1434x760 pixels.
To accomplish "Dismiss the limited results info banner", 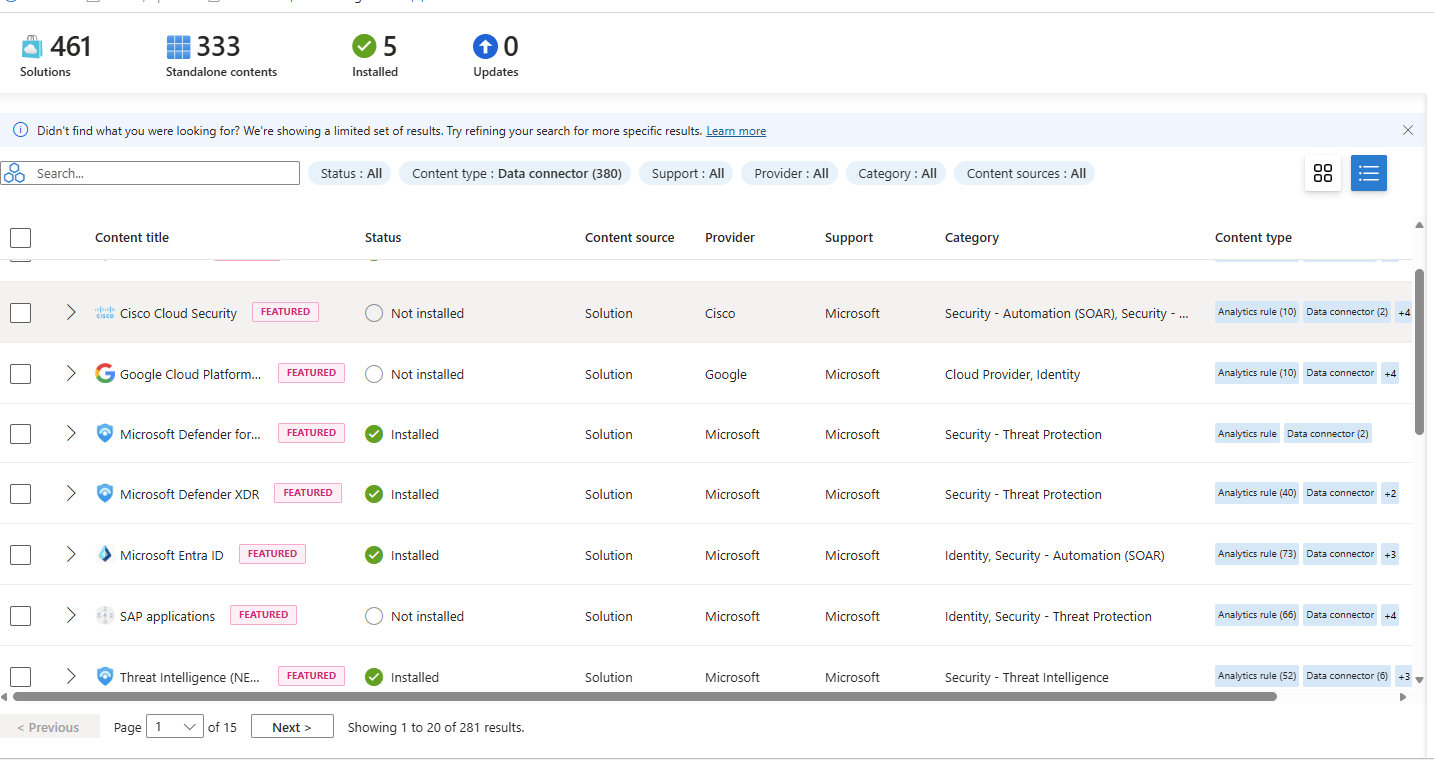I will pyautogui.click(x=1408, y=130).
